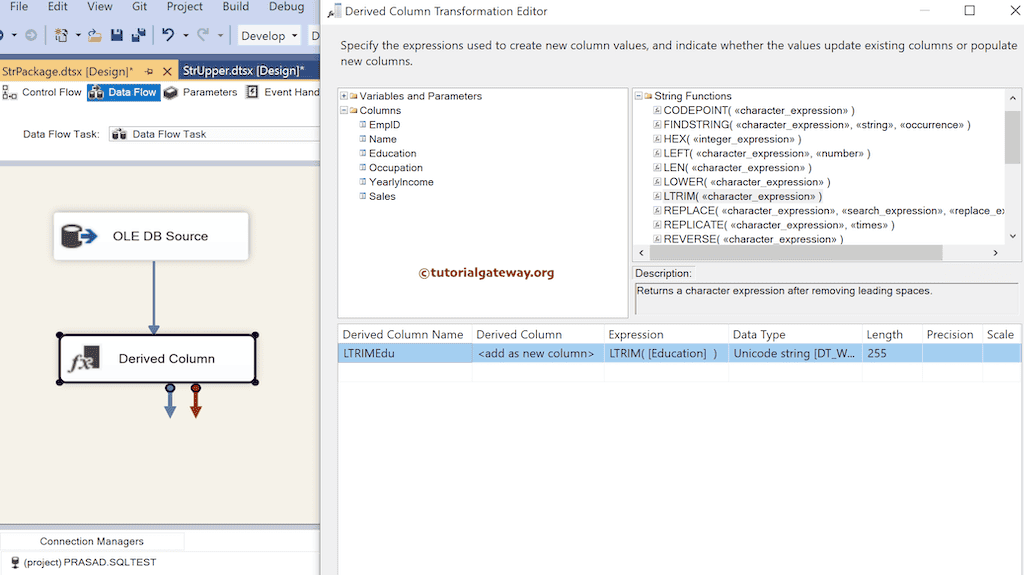Select the REVERSE function
1024x575 pixels.
753,239
